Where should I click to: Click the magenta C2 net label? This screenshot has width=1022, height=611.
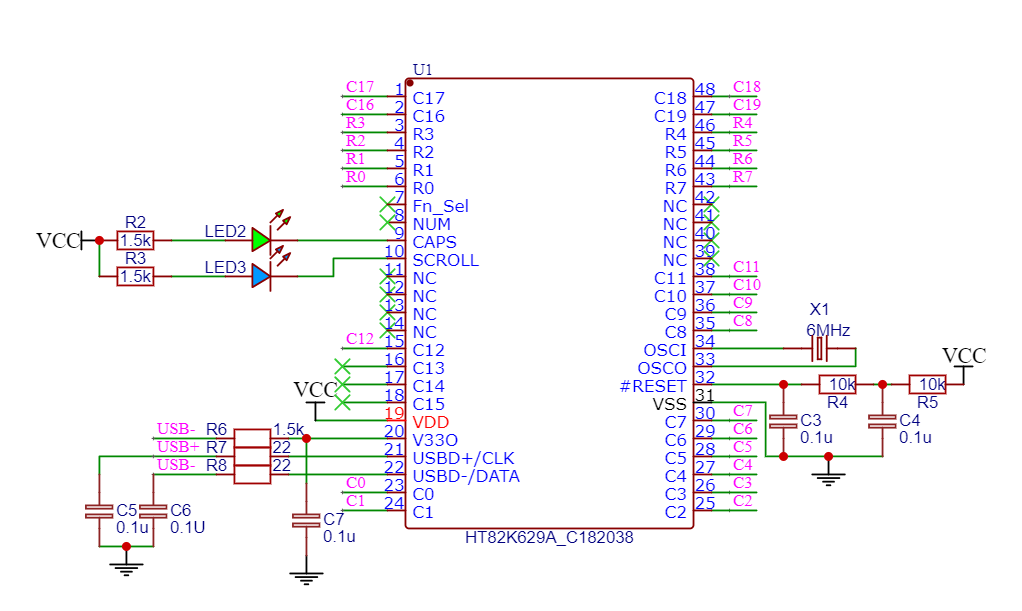tap(743, 501)
